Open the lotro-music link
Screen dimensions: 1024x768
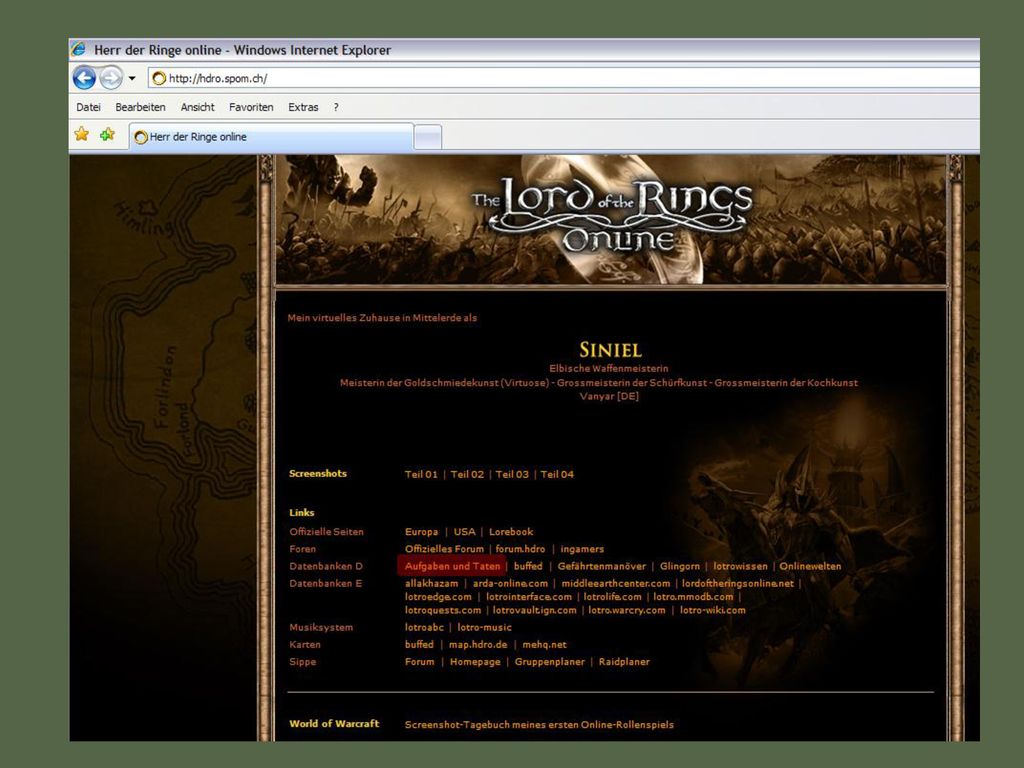click(485, 628)
